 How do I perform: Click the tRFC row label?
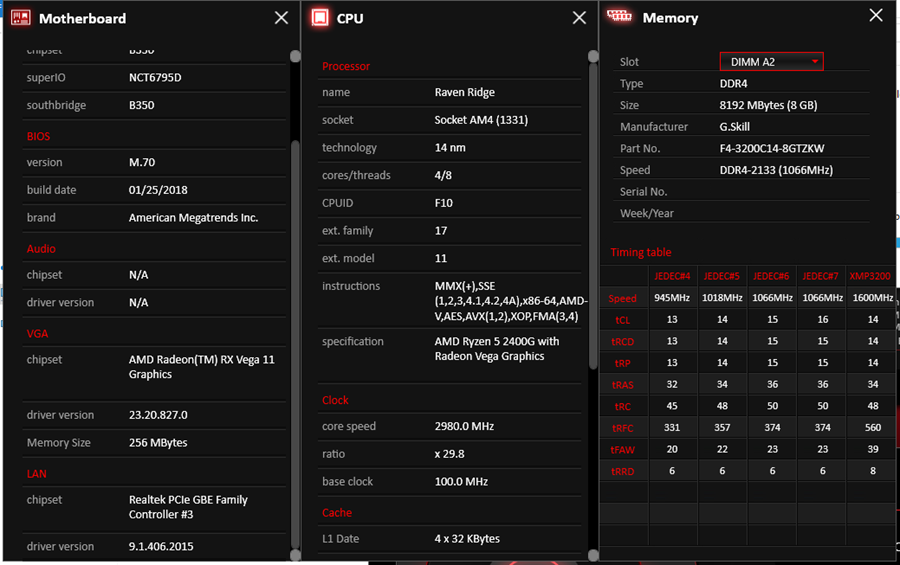[x=622, y=428]
